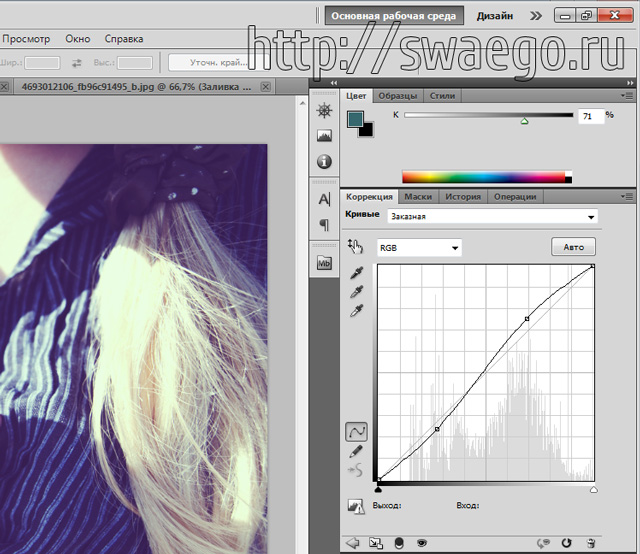This screenshot has height=554, width=640.
Task: Expand more workspaces chevron
Action: (x=536, y=16)
